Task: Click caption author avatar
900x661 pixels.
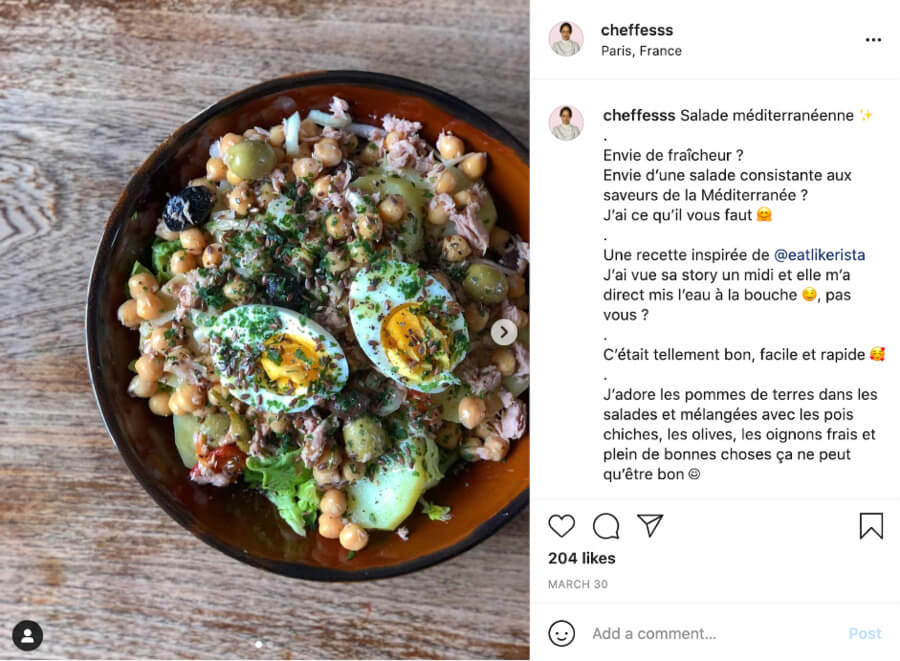Action: pos(566,123)
